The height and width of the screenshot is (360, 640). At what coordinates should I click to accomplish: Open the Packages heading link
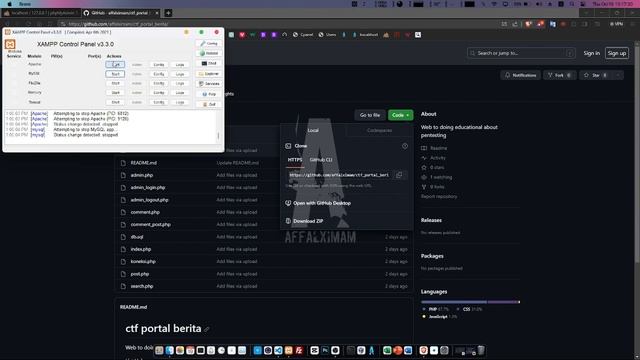tap(432, 256)
